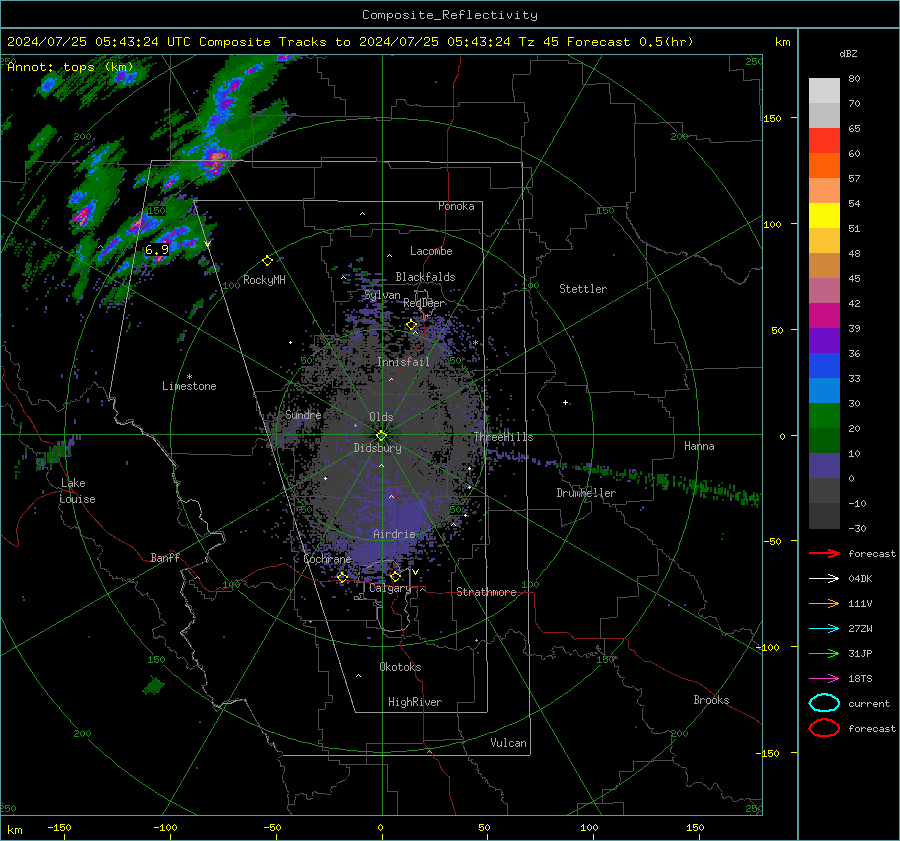Click the Composite_Reflectivity title
The image size is (900, 841).
[x=449, y=15]
